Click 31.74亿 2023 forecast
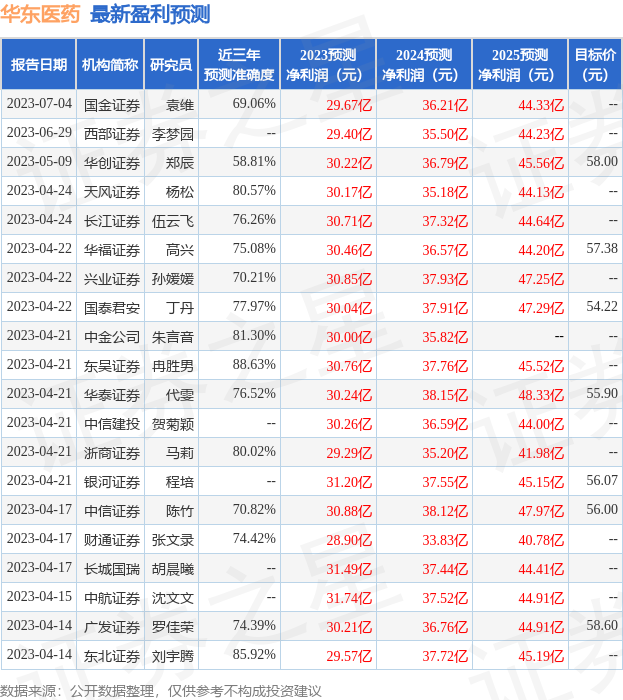623x700 pixels. tap(349, 598)
